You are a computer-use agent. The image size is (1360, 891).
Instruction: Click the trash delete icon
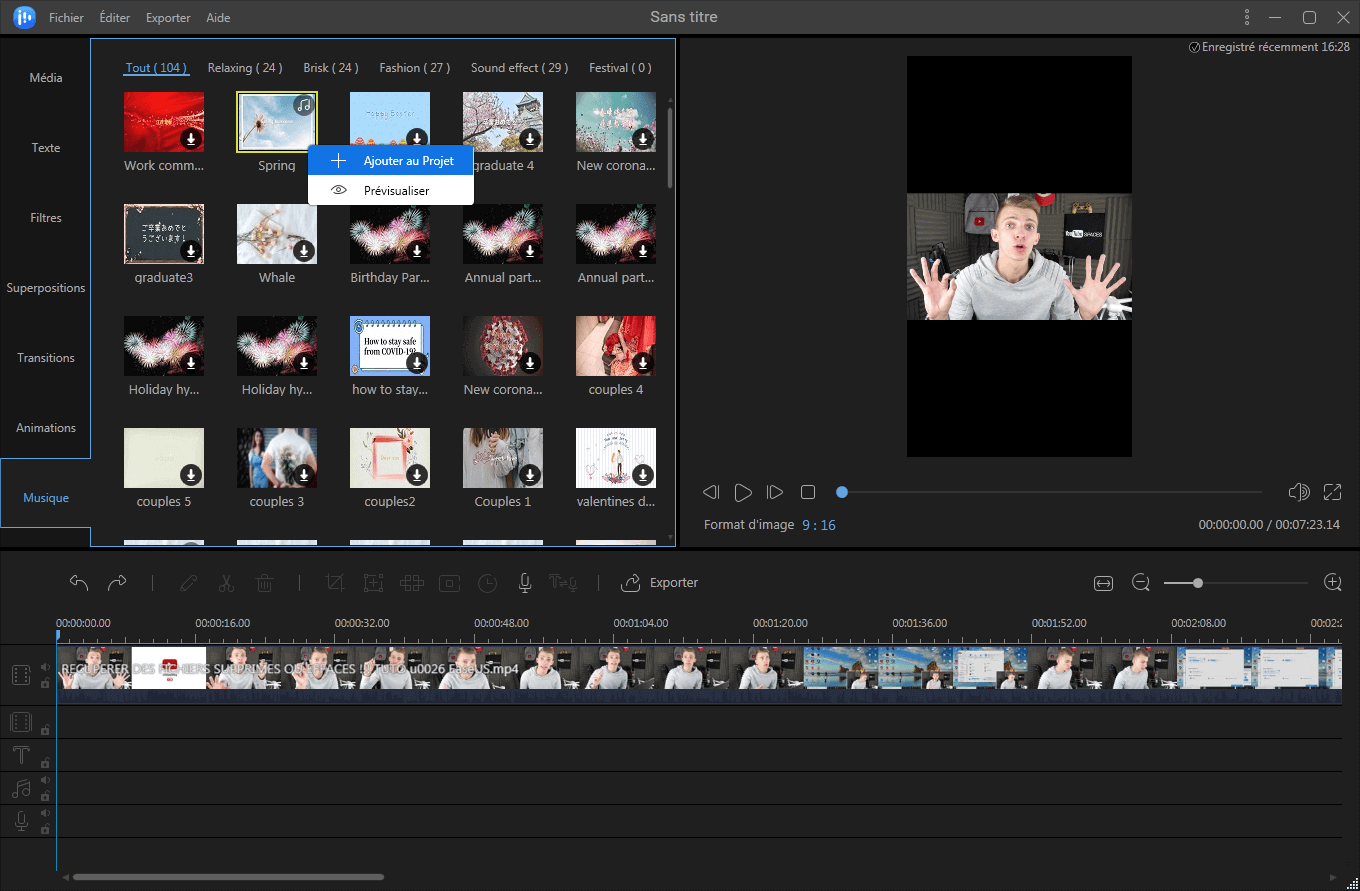[264, 582]
